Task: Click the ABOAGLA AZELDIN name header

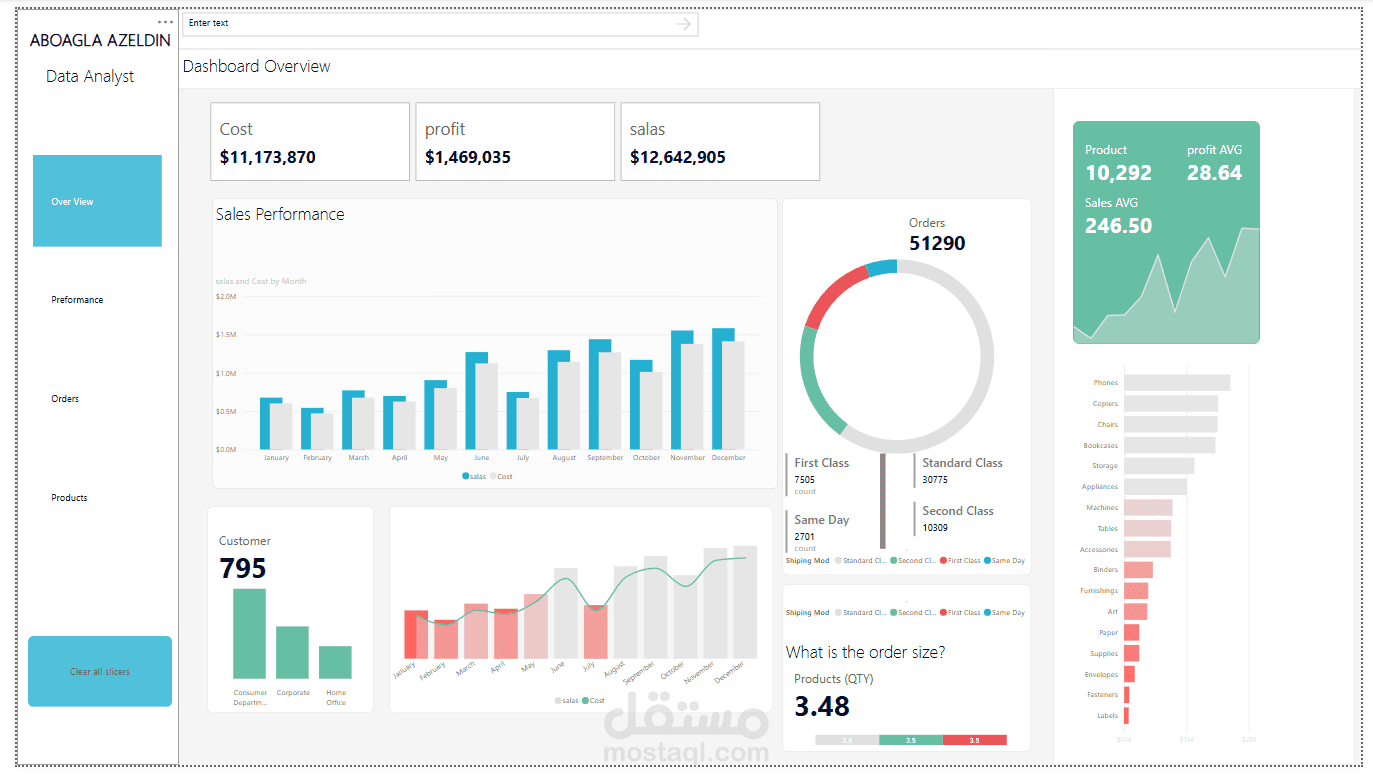Action: [100, 41]
